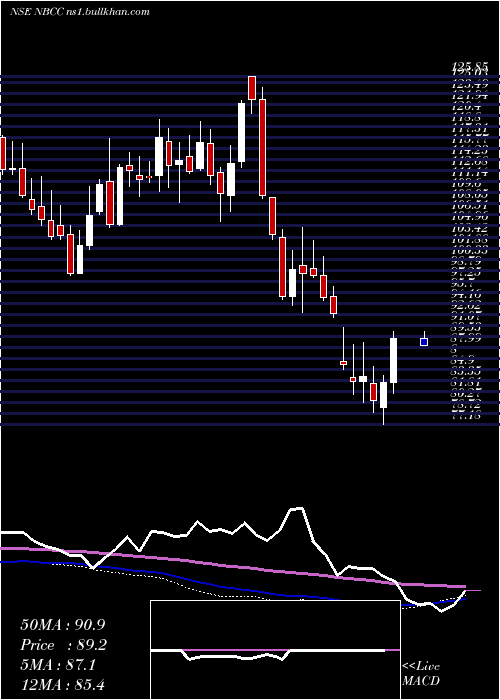Click the highest red candle at chart peak
The height and width of the screenshot is (700, 500).
coord(252,88)
